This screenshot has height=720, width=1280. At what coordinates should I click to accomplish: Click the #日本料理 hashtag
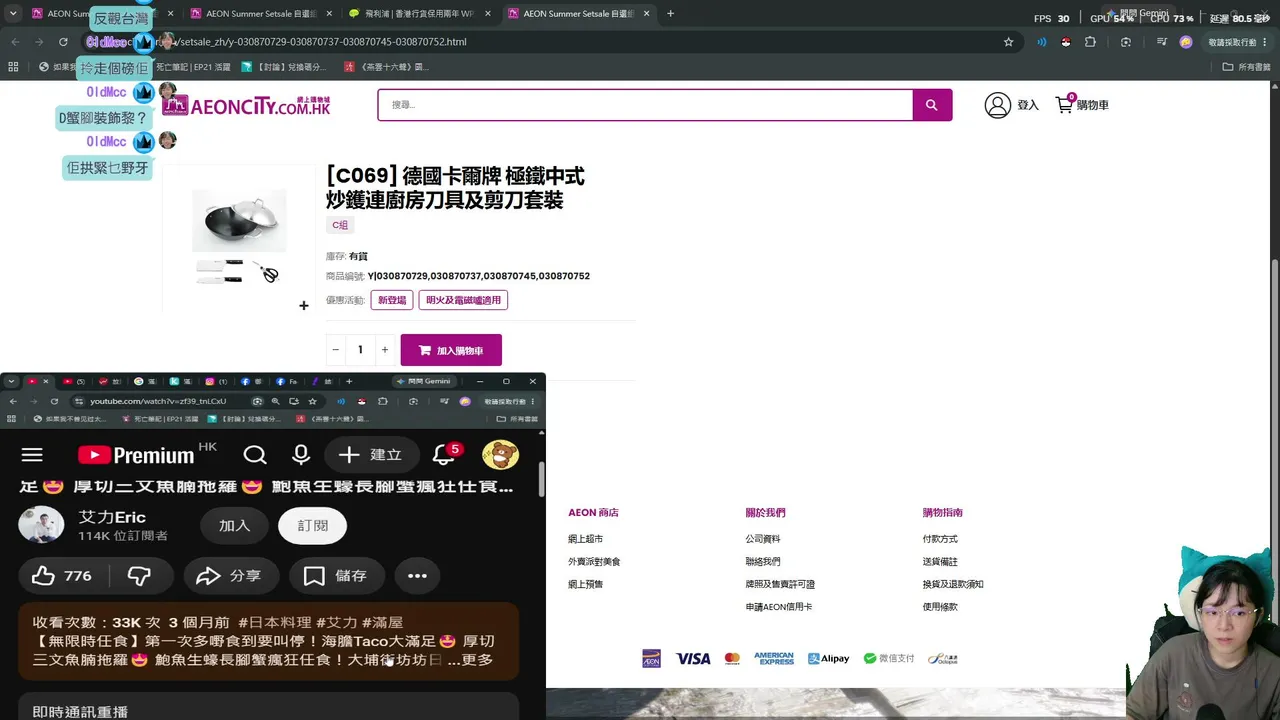click(275, 622)
